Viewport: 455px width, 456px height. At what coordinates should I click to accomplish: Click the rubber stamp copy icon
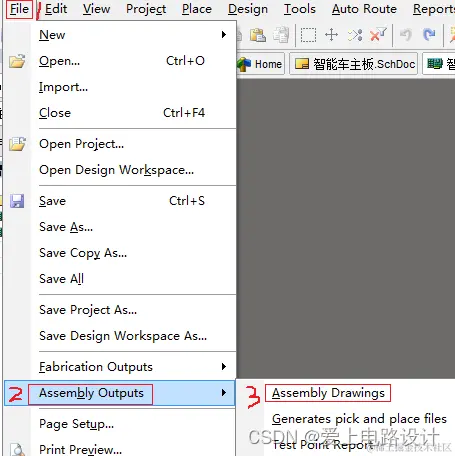(281, 35)
